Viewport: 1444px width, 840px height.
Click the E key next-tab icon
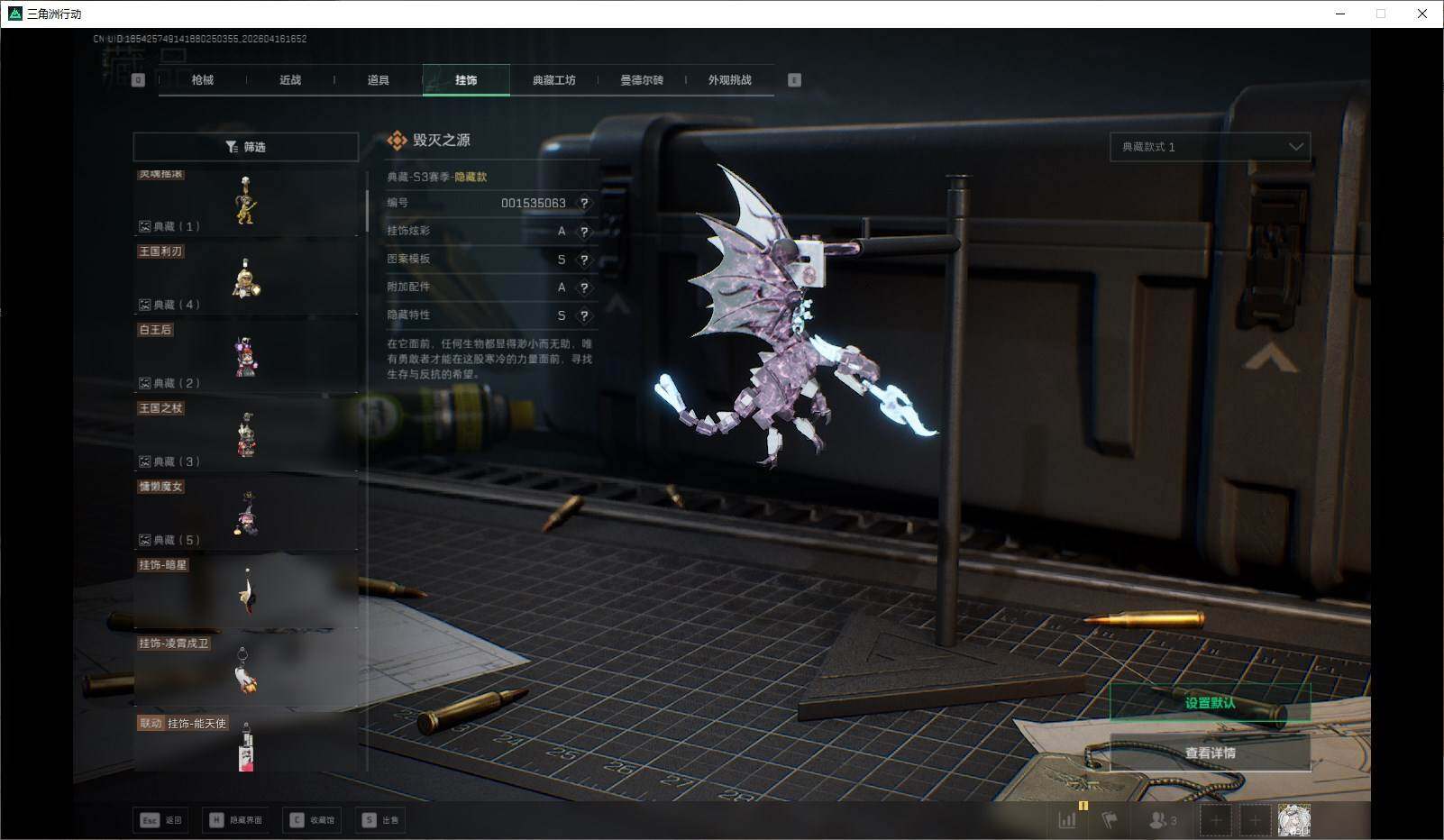pyautogui.click(x=794, y=80)
